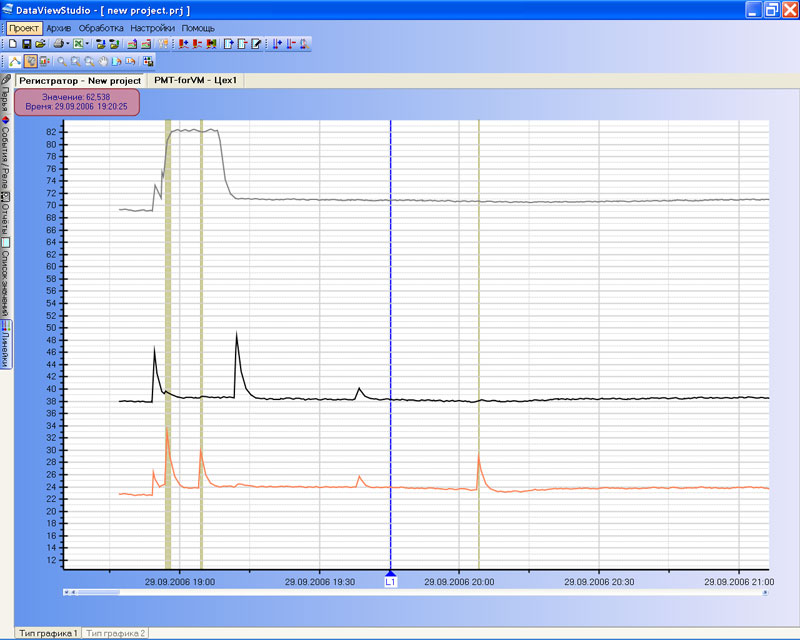This screenshot has height=640, width=800.
Task: Click the greyed filter icon in toolbar
Action: click(163, 44)
